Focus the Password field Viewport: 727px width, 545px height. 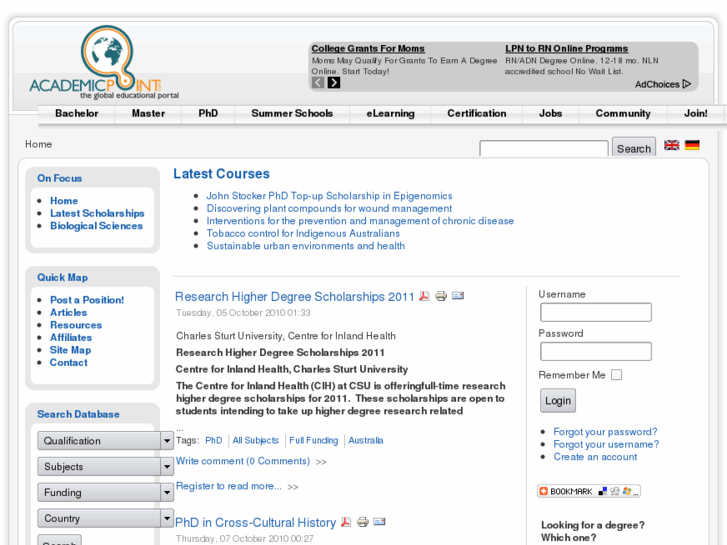coord(596,351)
